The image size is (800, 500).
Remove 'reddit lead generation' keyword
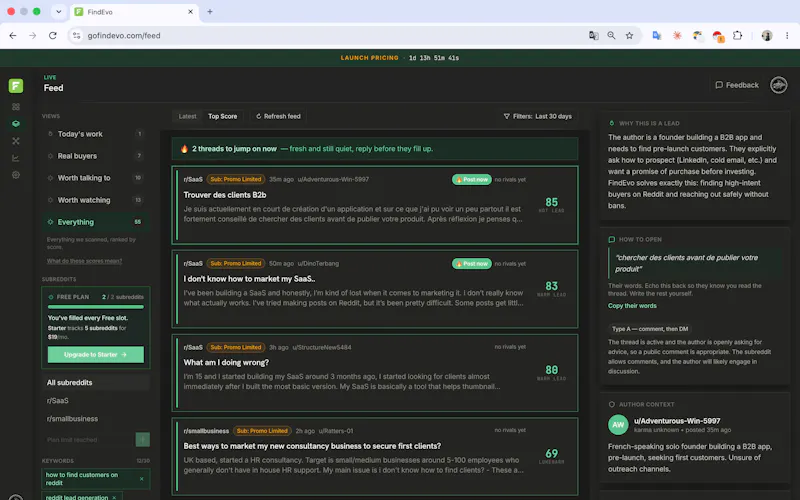click(x=114, y=497)
